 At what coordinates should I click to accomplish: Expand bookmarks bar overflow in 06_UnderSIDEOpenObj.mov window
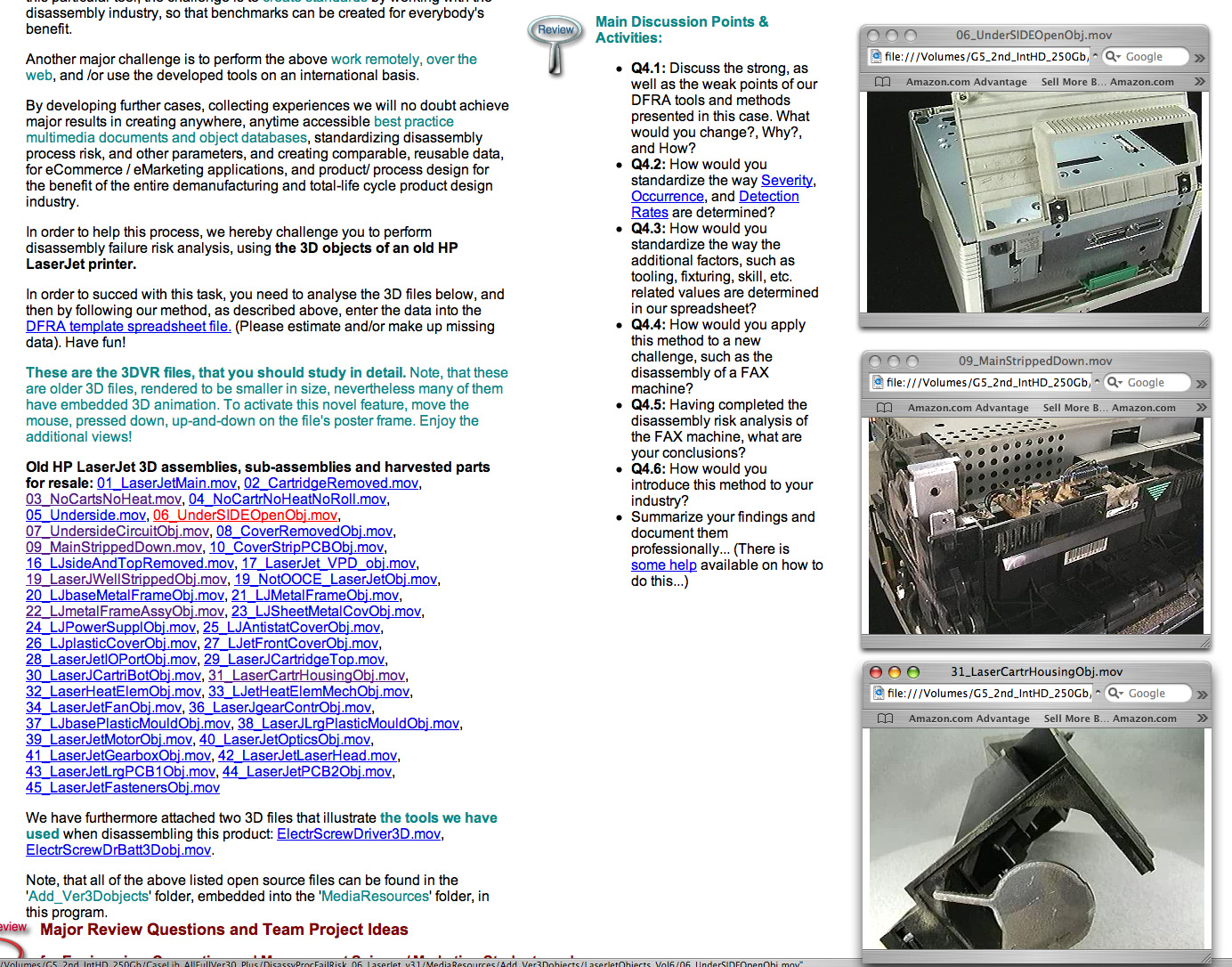pyautogui.click(x=1199, y=82)
